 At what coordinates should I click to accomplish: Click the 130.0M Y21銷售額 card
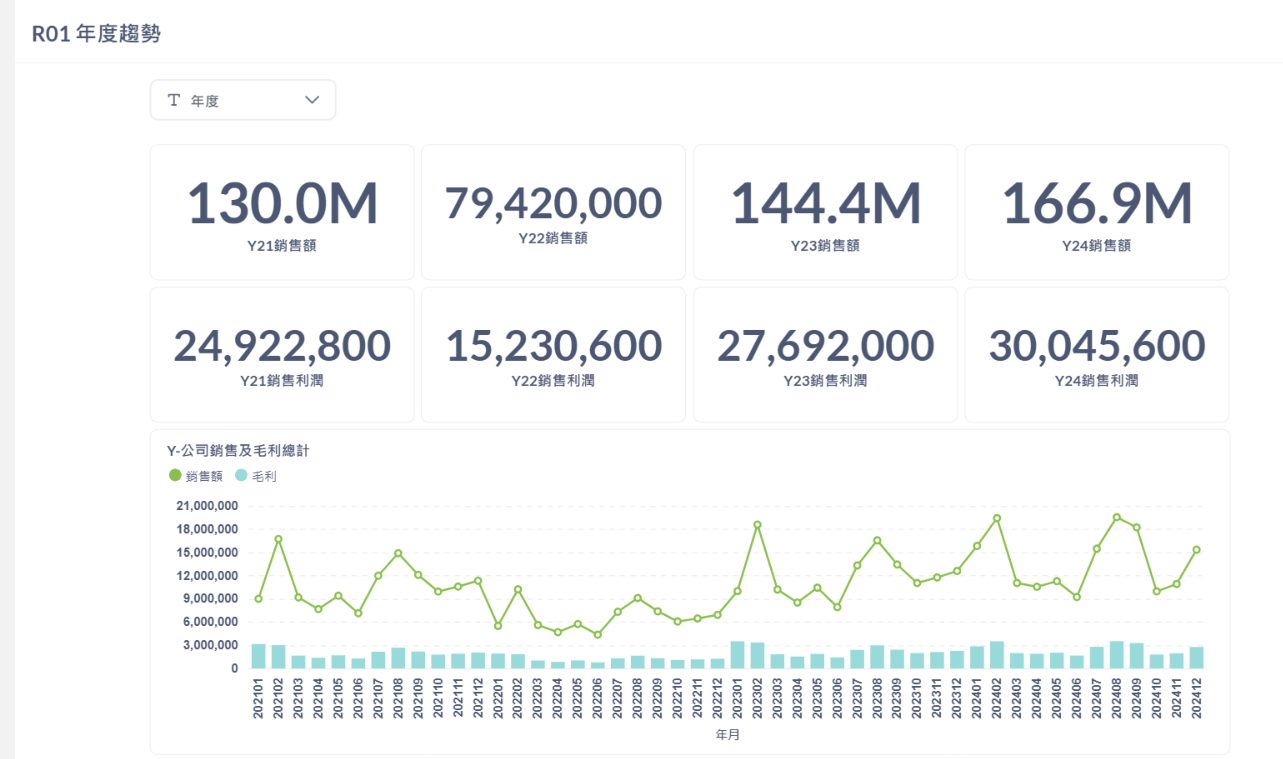click(x=282, y=212)
